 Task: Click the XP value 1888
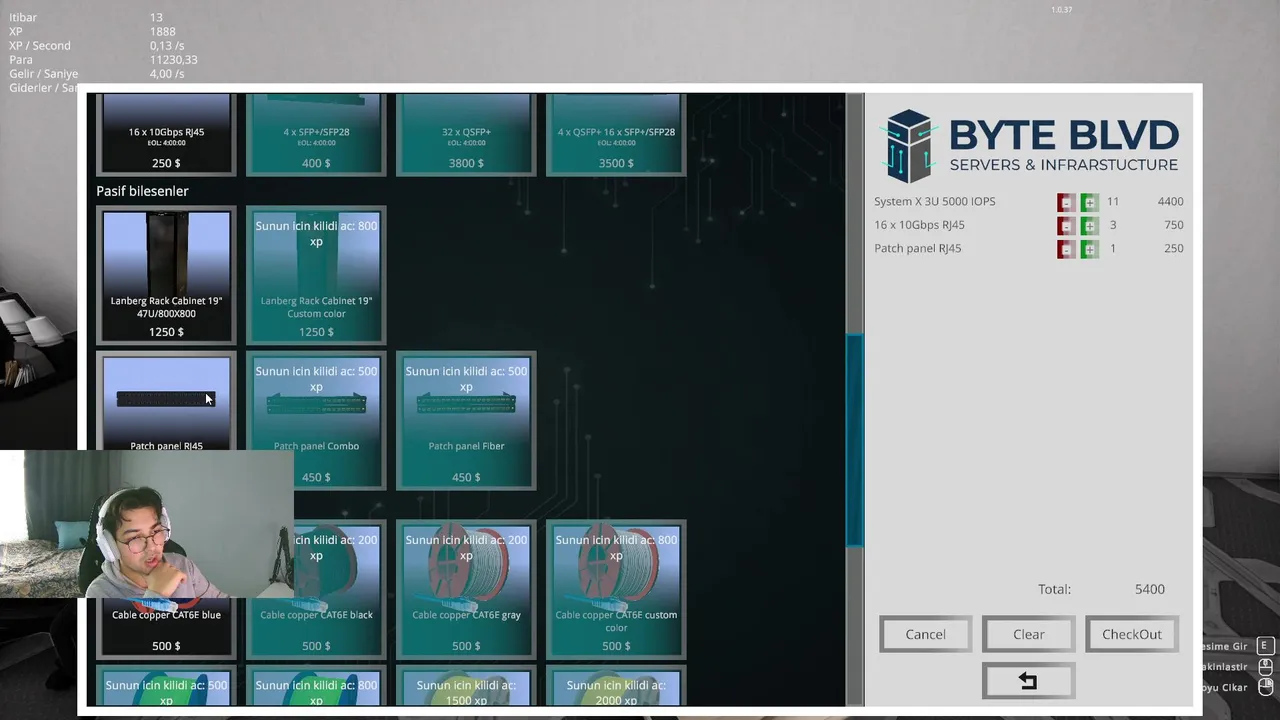point(162,32)
